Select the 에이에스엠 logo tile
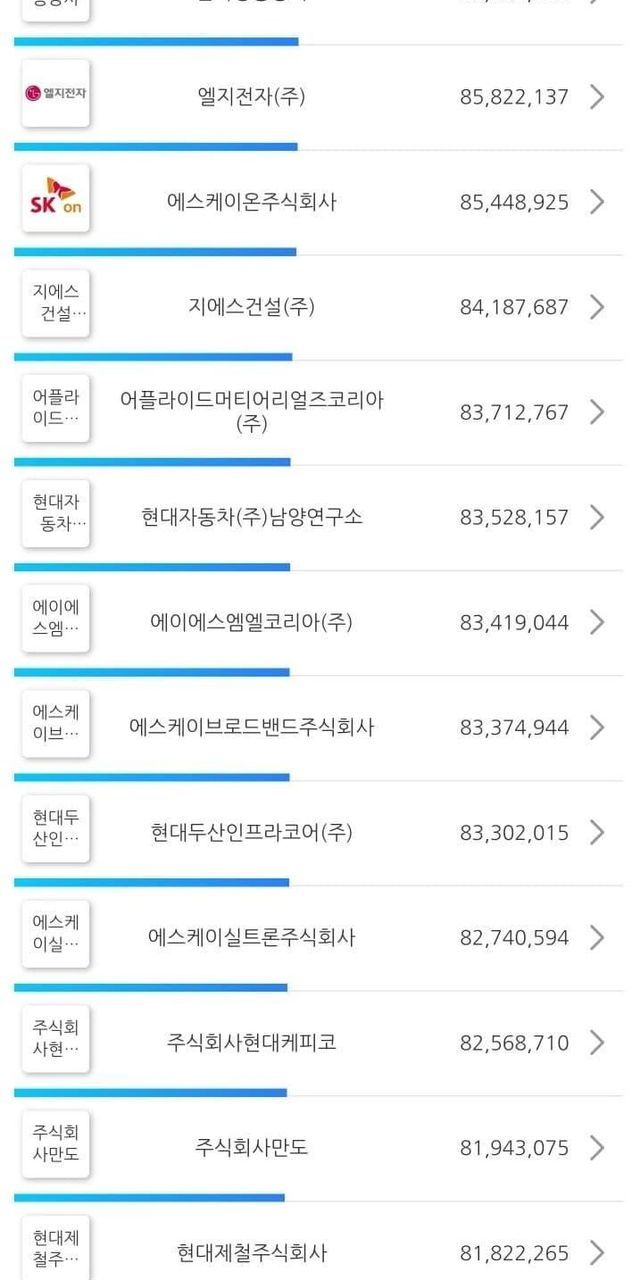The width and height of the screenshot is (640, 1280). coord(56,619)
